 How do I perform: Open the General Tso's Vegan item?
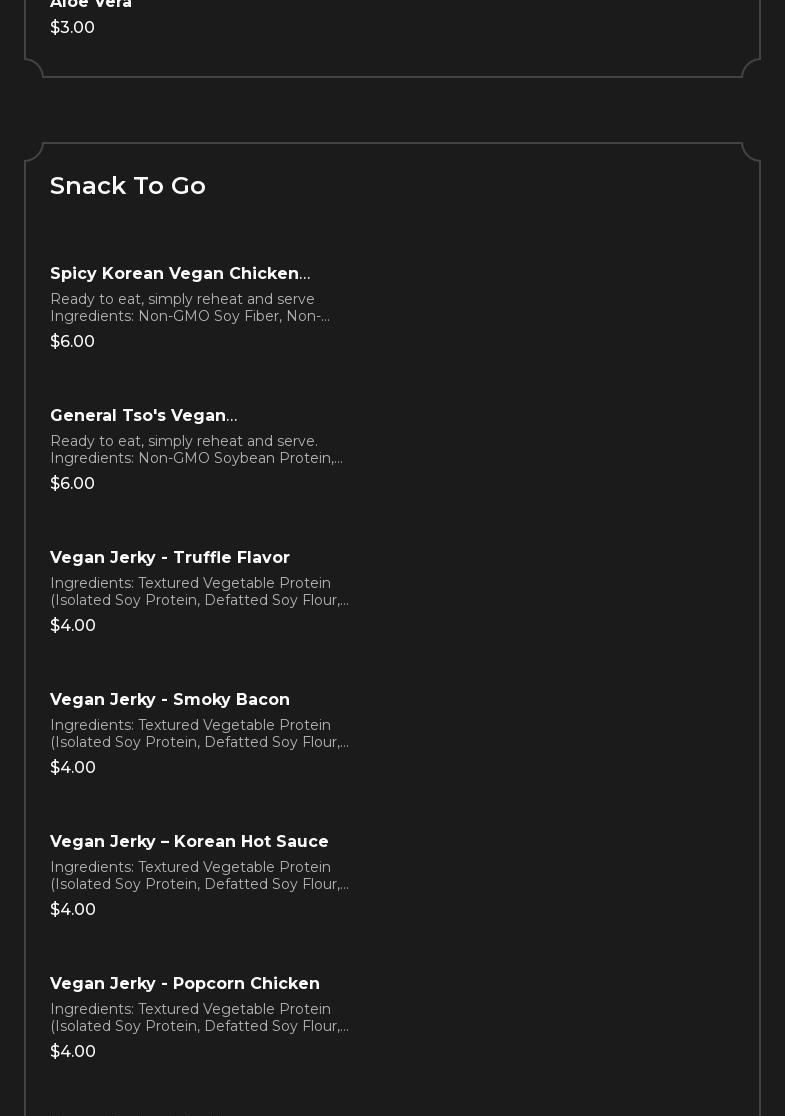click(x=143, y=415)
